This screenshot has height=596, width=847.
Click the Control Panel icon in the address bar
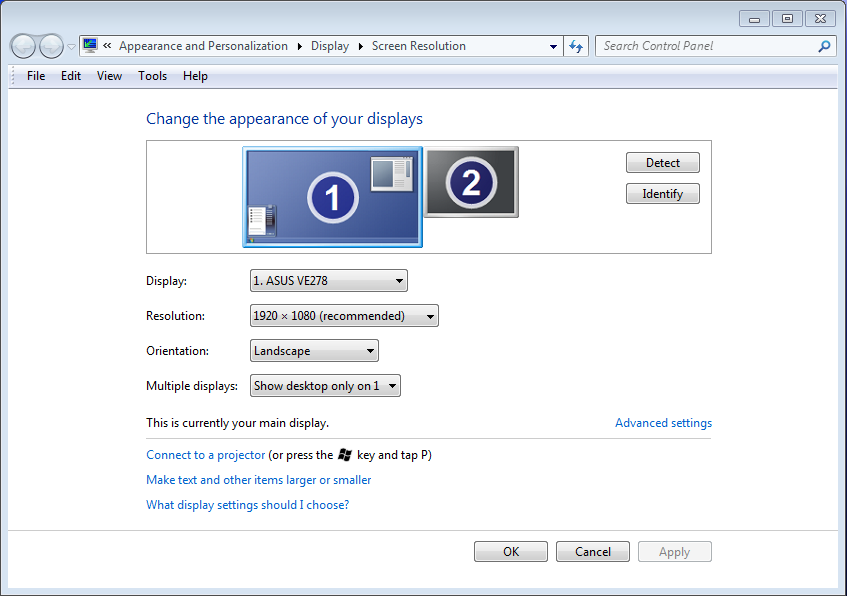click(x=89, y=45)
